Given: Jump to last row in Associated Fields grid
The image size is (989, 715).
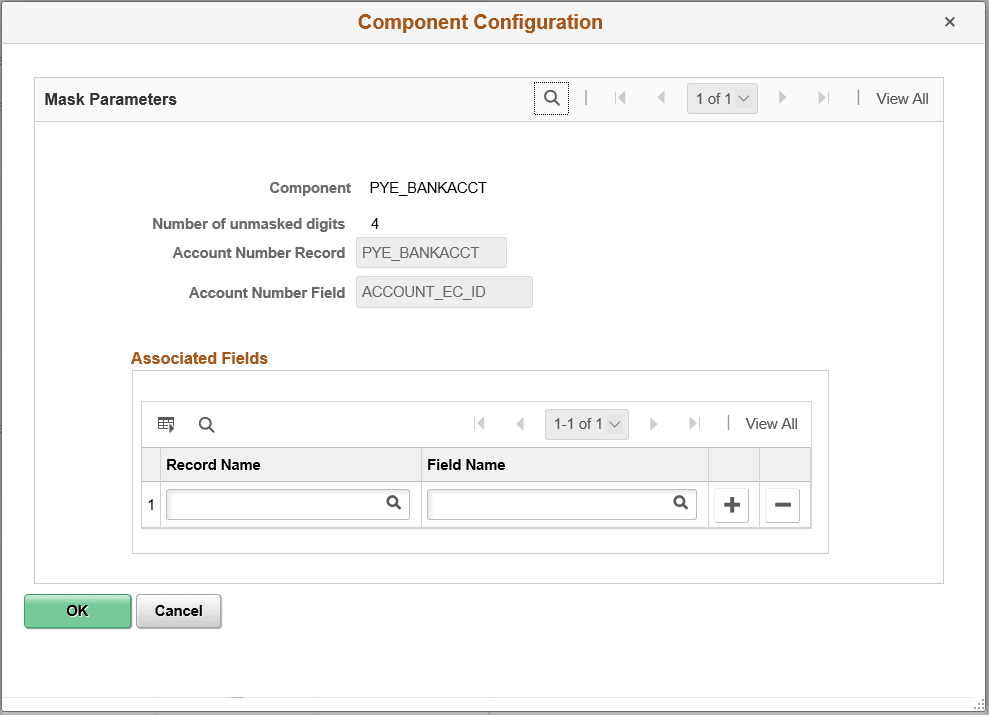Looking at the screenshot, I should tap(694, 424).
